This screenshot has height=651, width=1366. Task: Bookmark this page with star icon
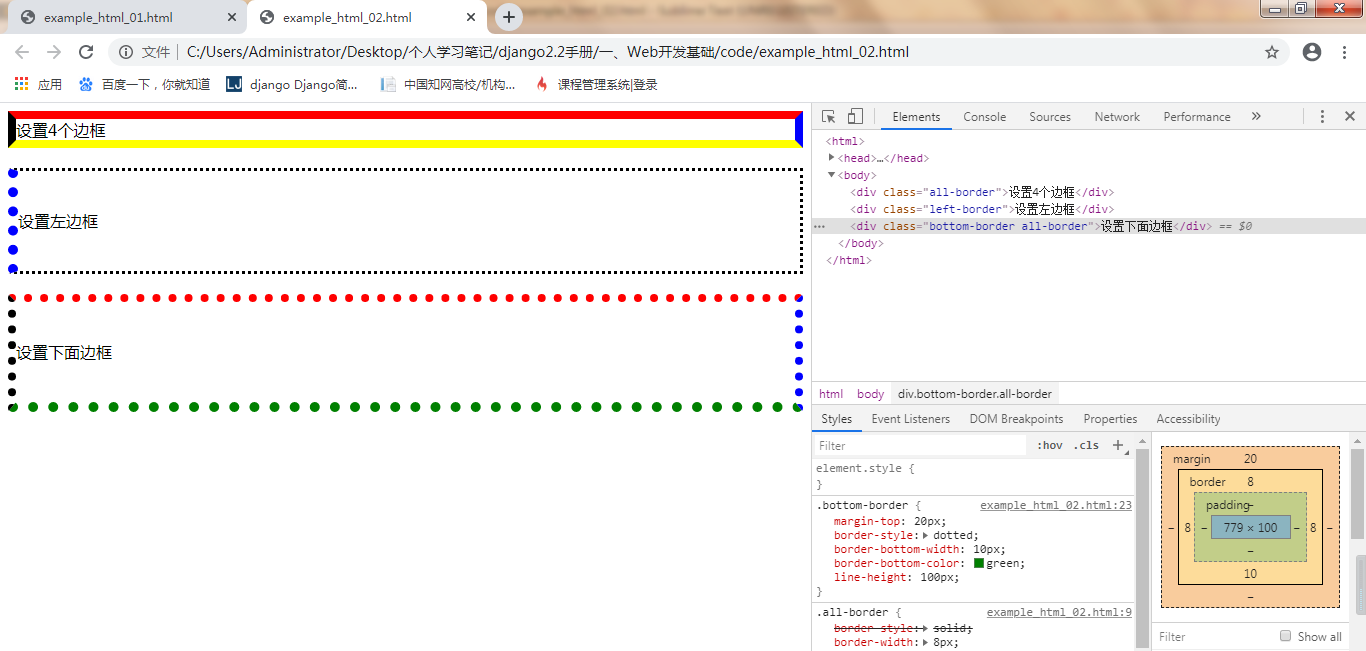[x=1272, y=52]
